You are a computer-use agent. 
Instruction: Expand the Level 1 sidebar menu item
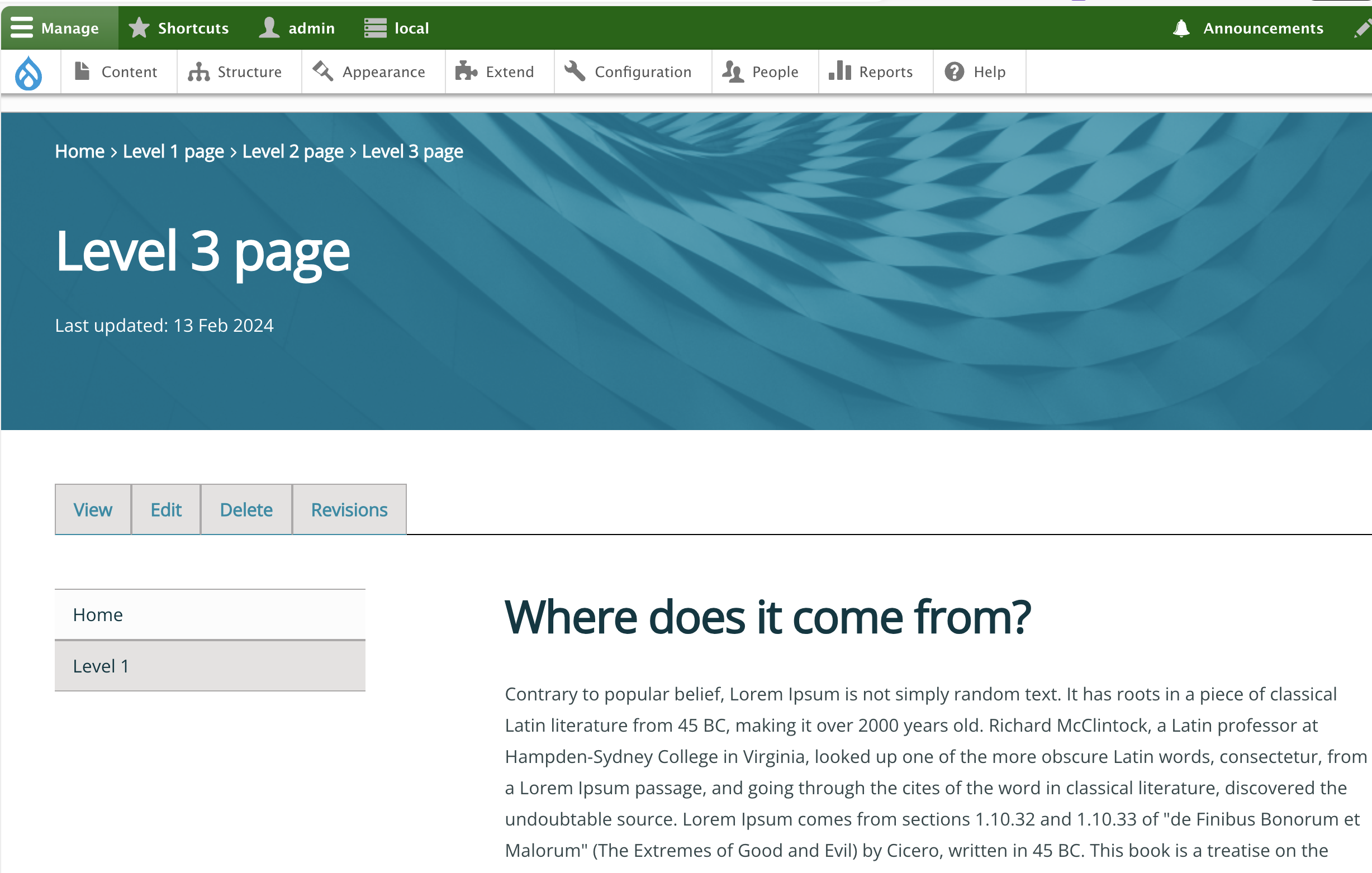(101, 665)
